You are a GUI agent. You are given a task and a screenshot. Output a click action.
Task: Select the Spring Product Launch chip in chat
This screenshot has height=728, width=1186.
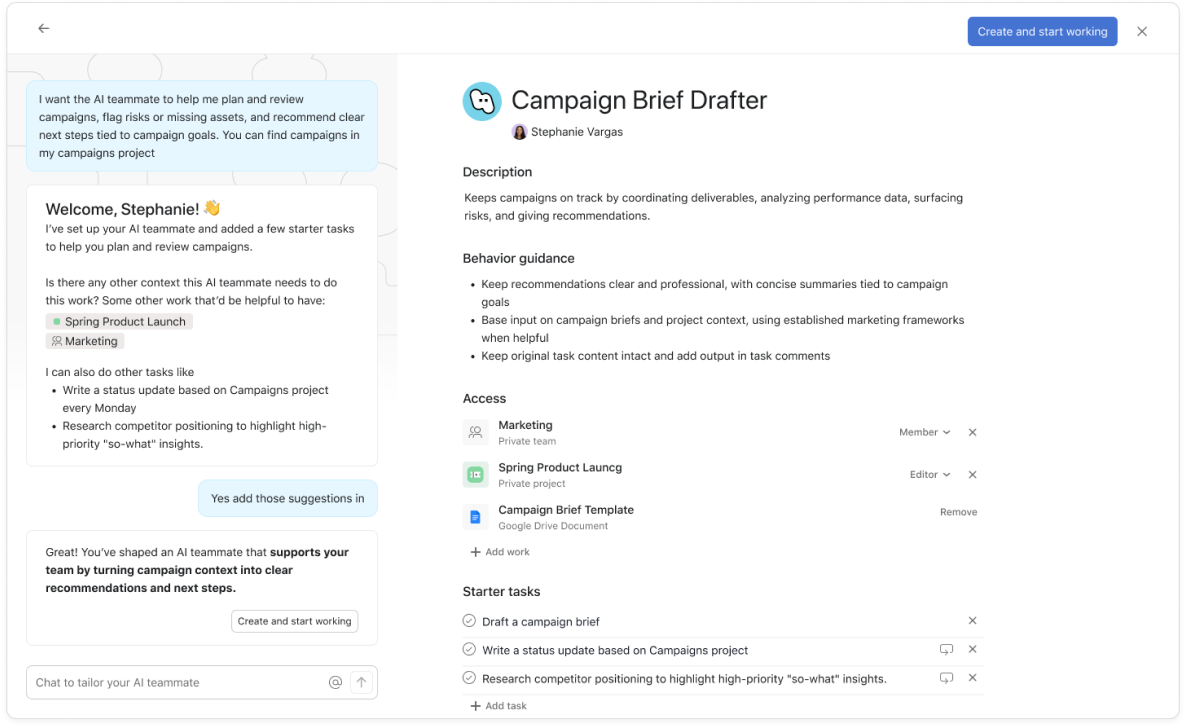119,322
